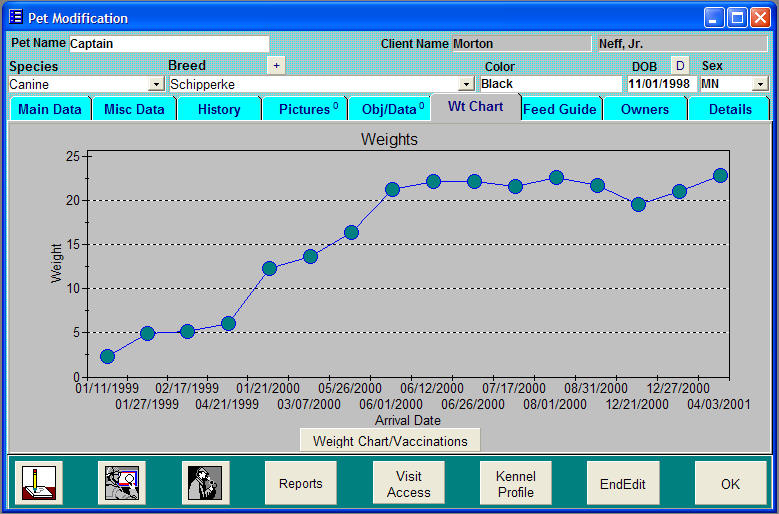Select the Pictures tab

coord(305,109)
